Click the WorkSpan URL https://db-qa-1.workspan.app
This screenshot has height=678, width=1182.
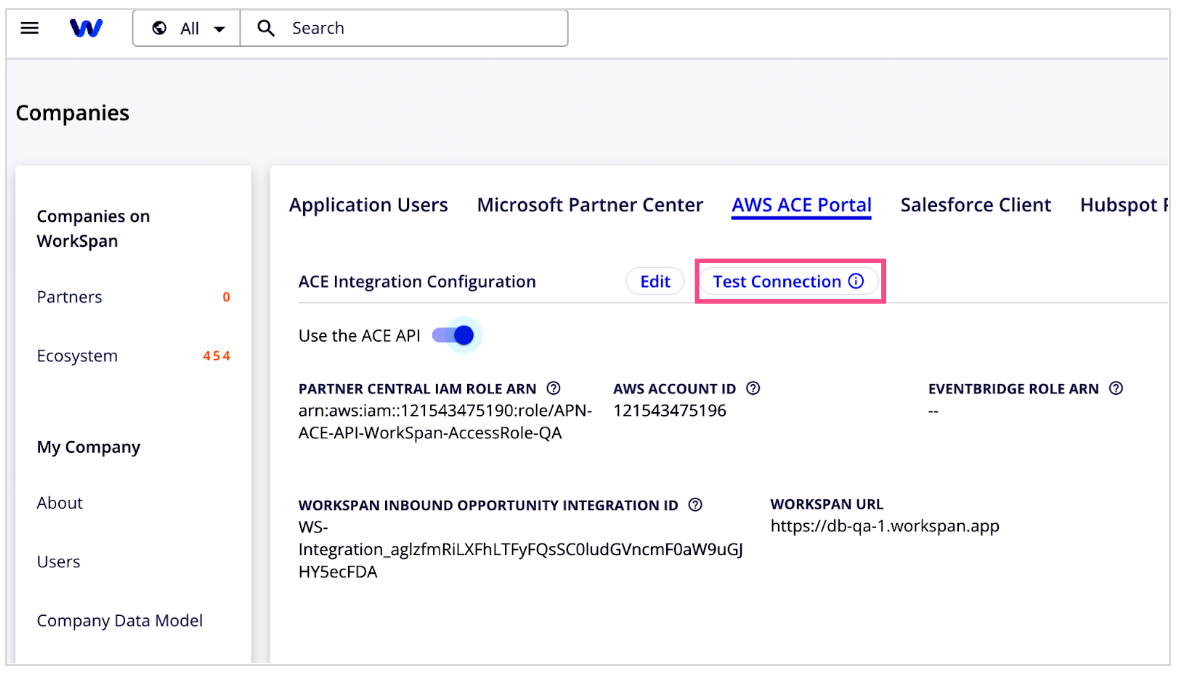(885, 526)
